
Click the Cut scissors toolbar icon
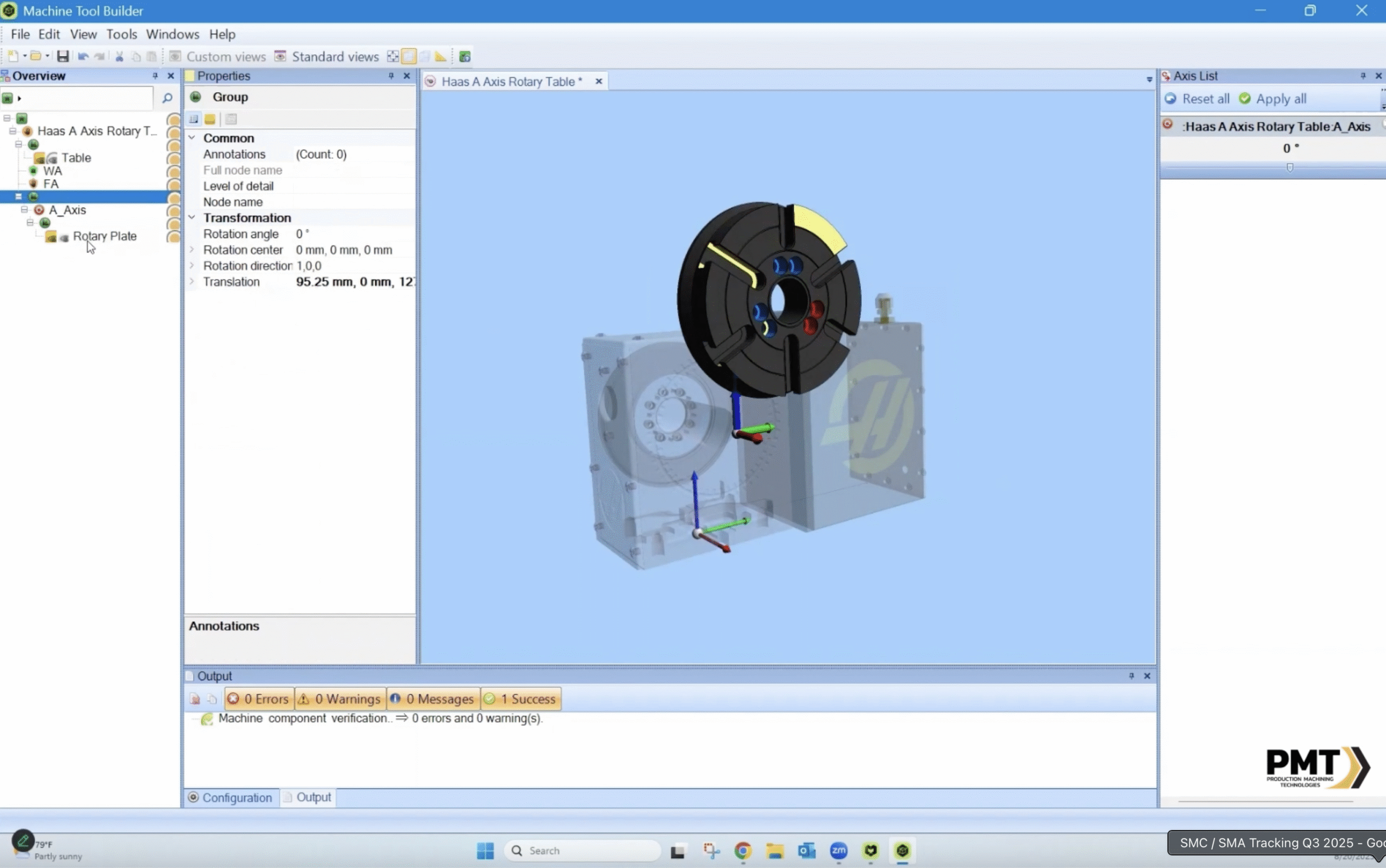pyautogui.click(x=119, y=56)
